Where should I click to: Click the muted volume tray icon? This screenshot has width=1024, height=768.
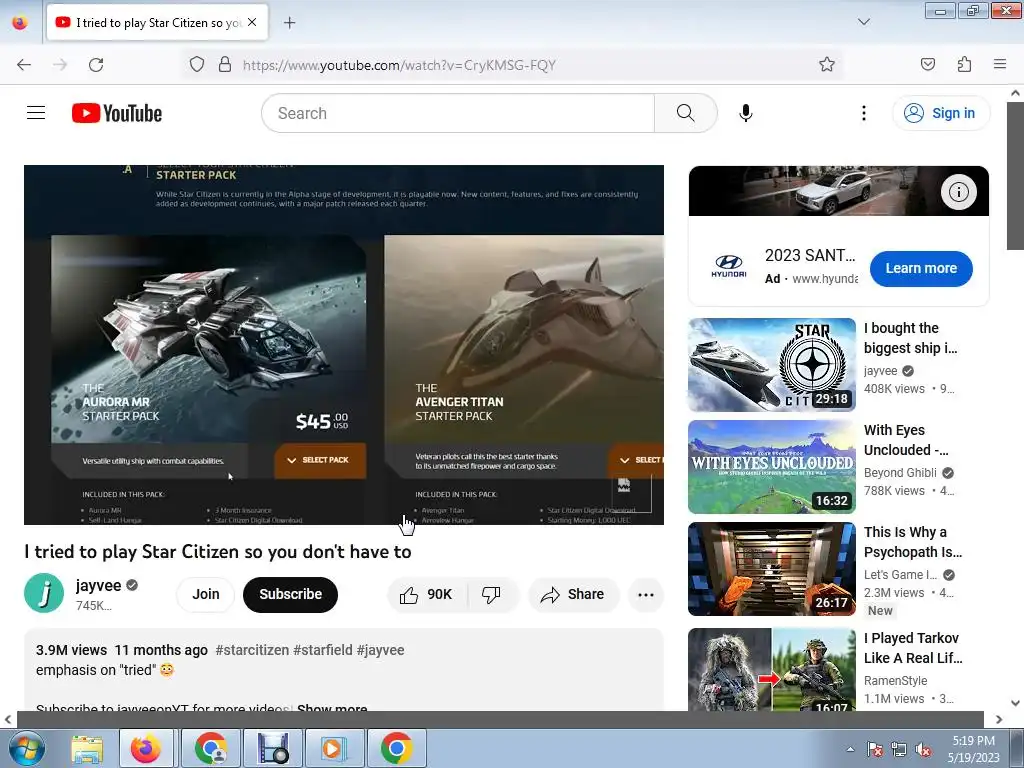(922, 749)
